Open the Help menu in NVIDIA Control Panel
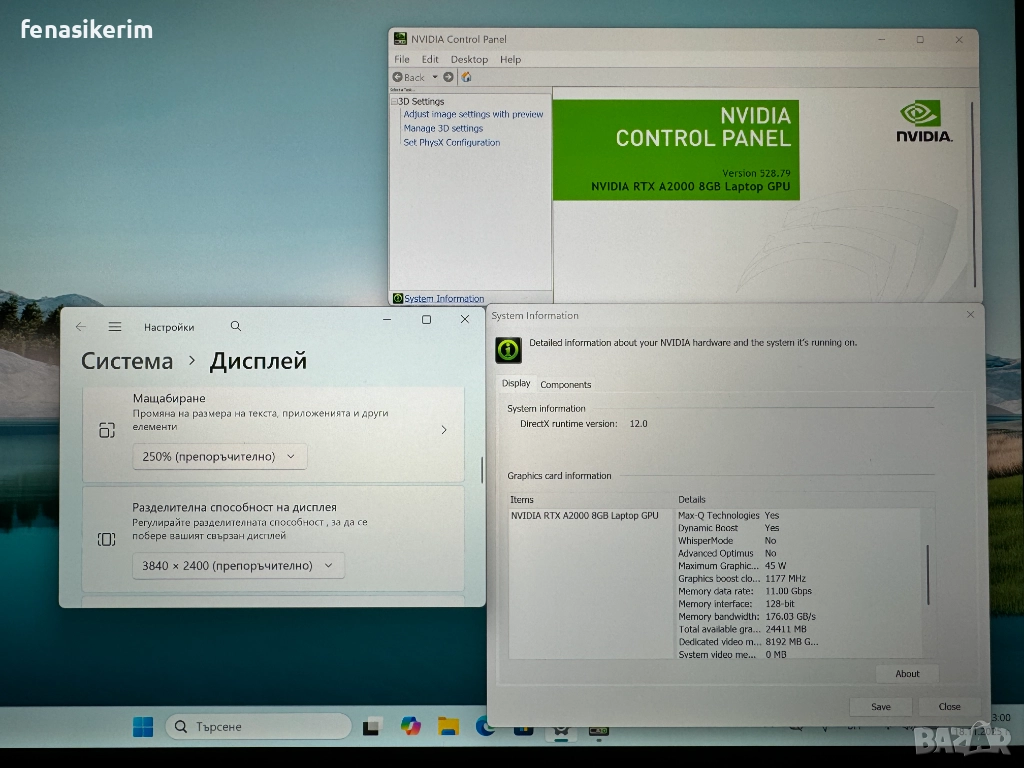This screenshot has width=1024, height=768. click(x=510, y=59)
